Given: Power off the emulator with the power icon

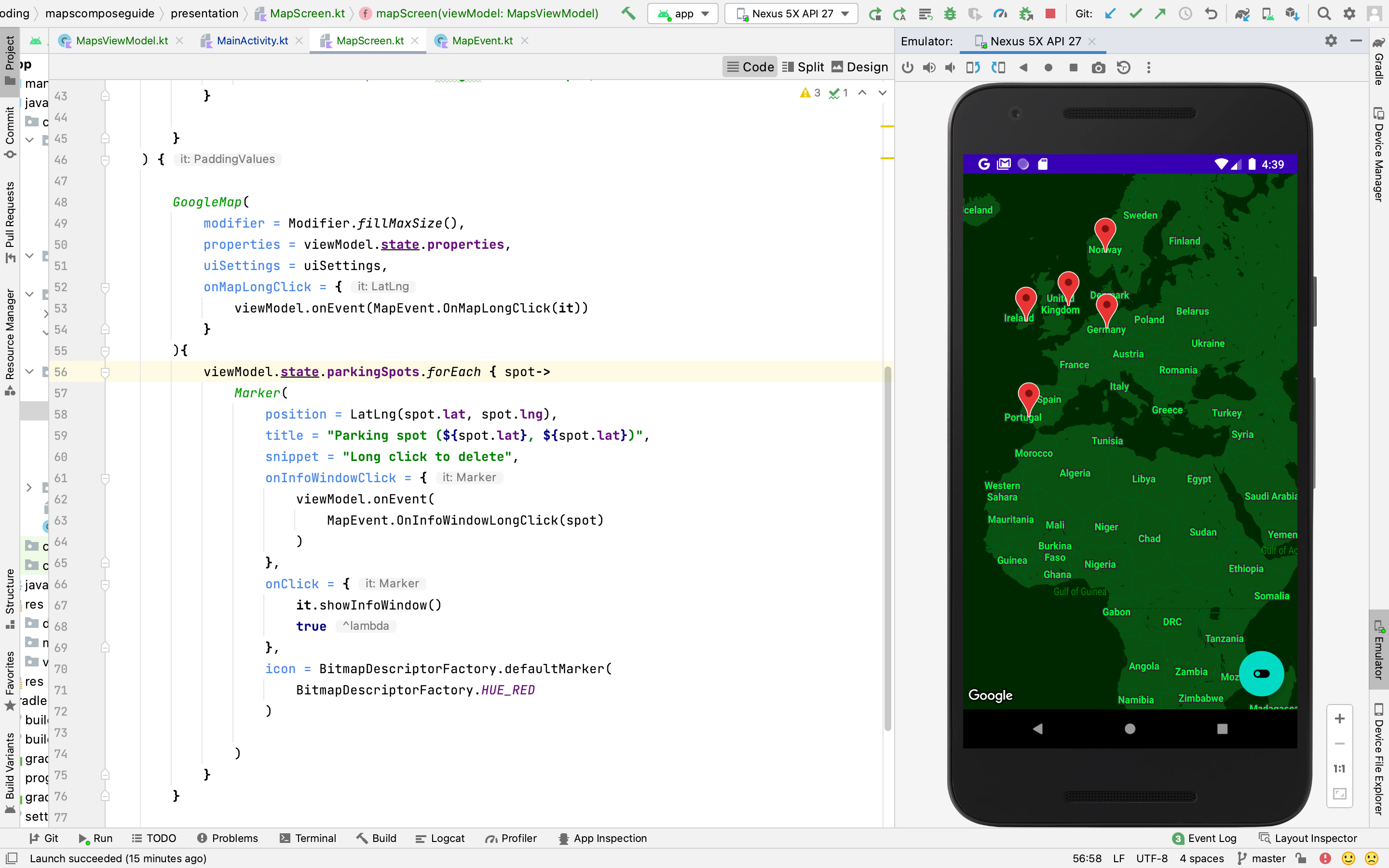Looking at the screenshot, I should tap(908, 67).
